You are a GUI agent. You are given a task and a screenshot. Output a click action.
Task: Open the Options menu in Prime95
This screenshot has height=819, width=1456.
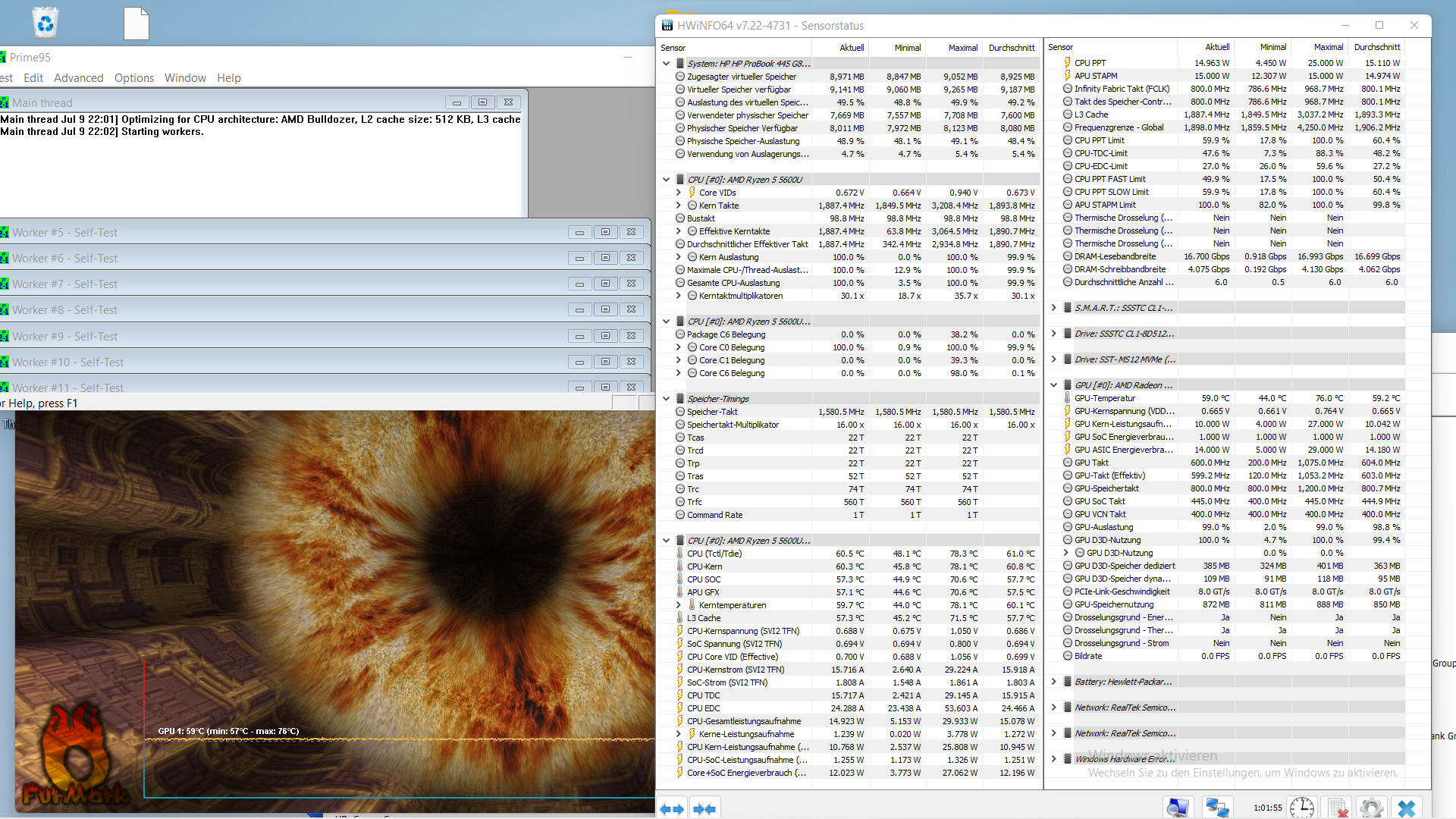coord(134,77)
